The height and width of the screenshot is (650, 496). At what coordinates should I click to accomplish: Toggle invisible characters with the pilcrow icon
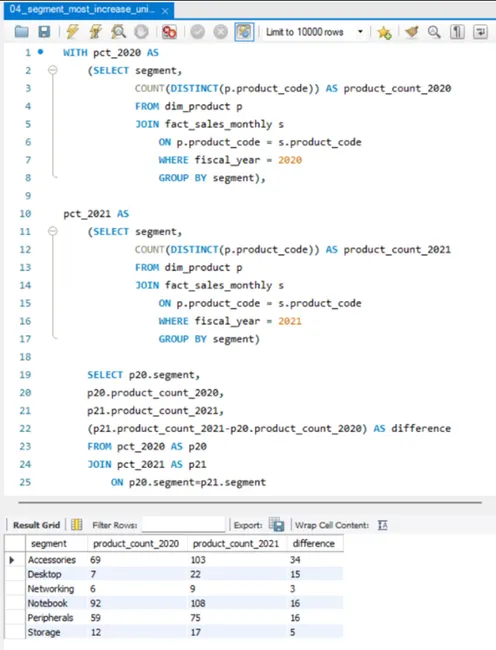tap(457, 32)
